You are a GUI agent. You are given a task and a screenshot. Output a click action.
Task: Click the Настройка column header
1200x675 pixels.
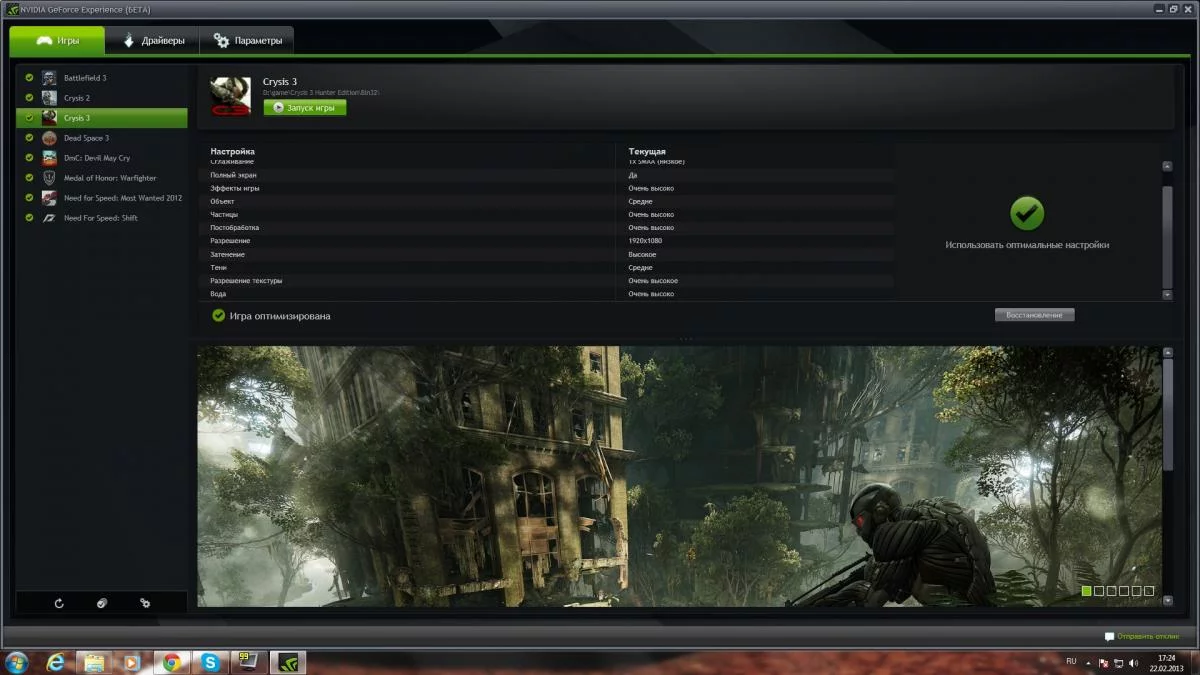[x=232, y=152]
